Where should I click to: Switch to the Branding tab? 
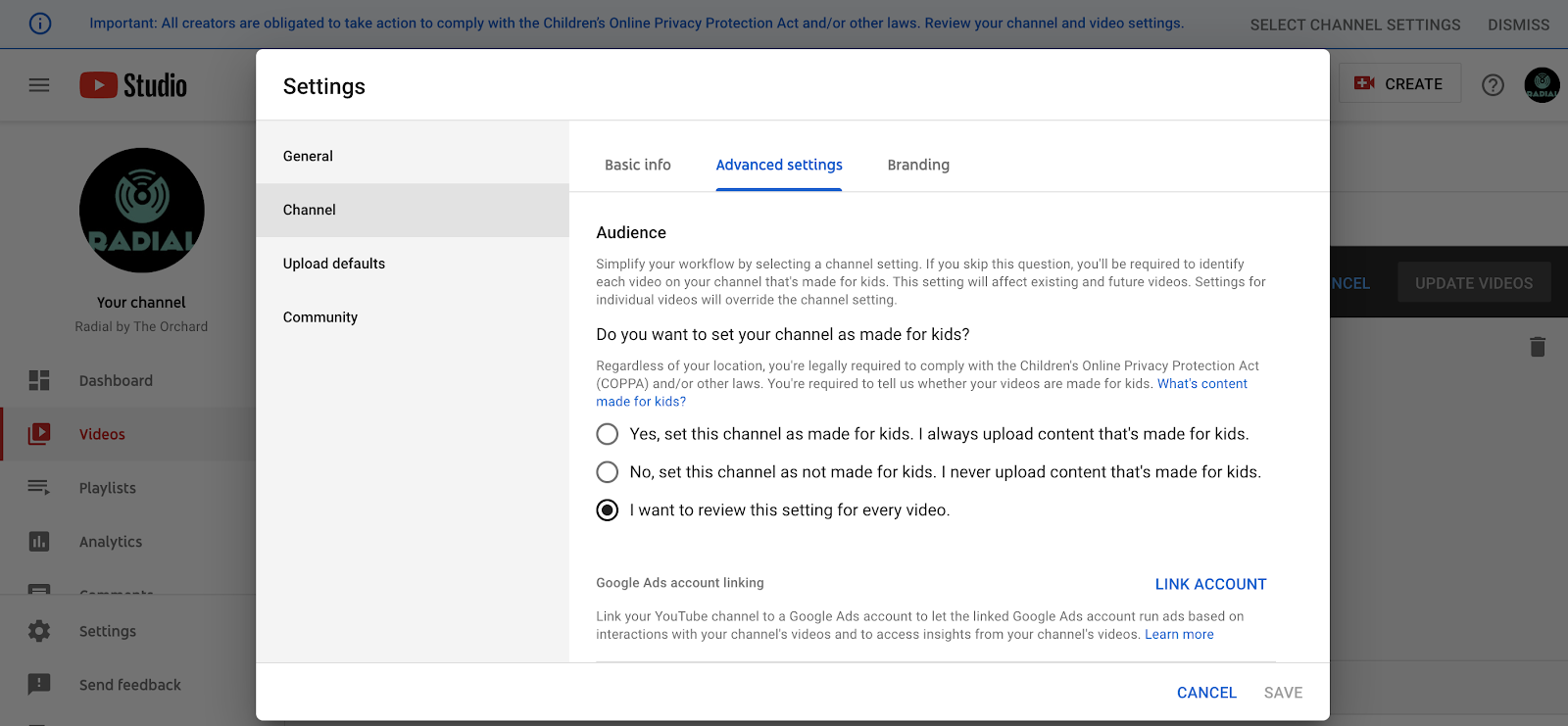918,165
